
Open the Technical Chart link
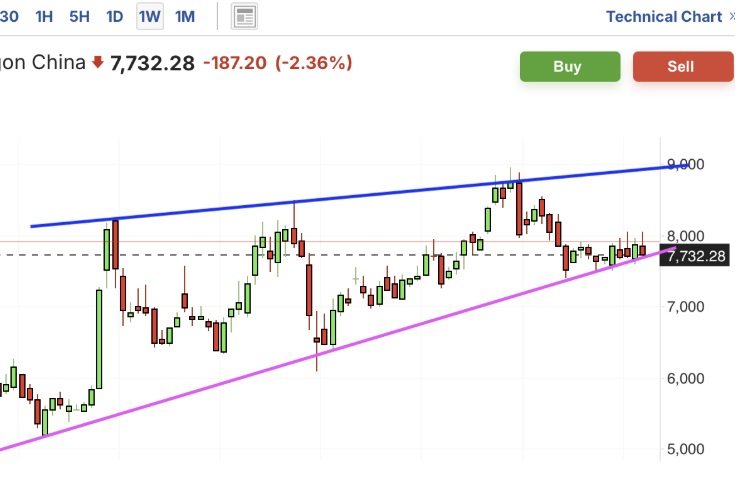pyautogui.click(x=663, y=16)
